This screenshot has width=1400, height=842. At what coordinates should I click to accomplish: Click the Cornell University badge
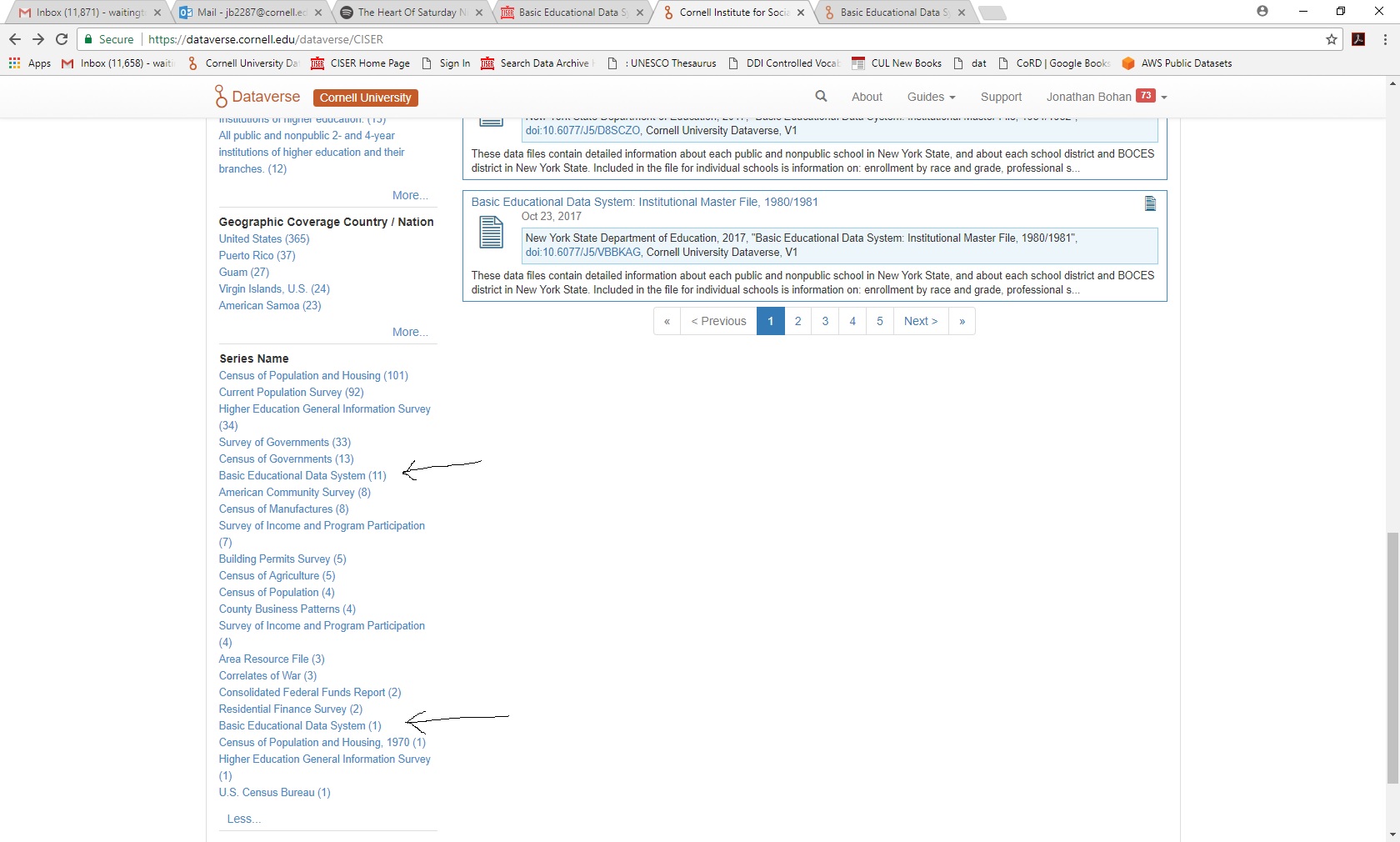(x=365, y=98)
